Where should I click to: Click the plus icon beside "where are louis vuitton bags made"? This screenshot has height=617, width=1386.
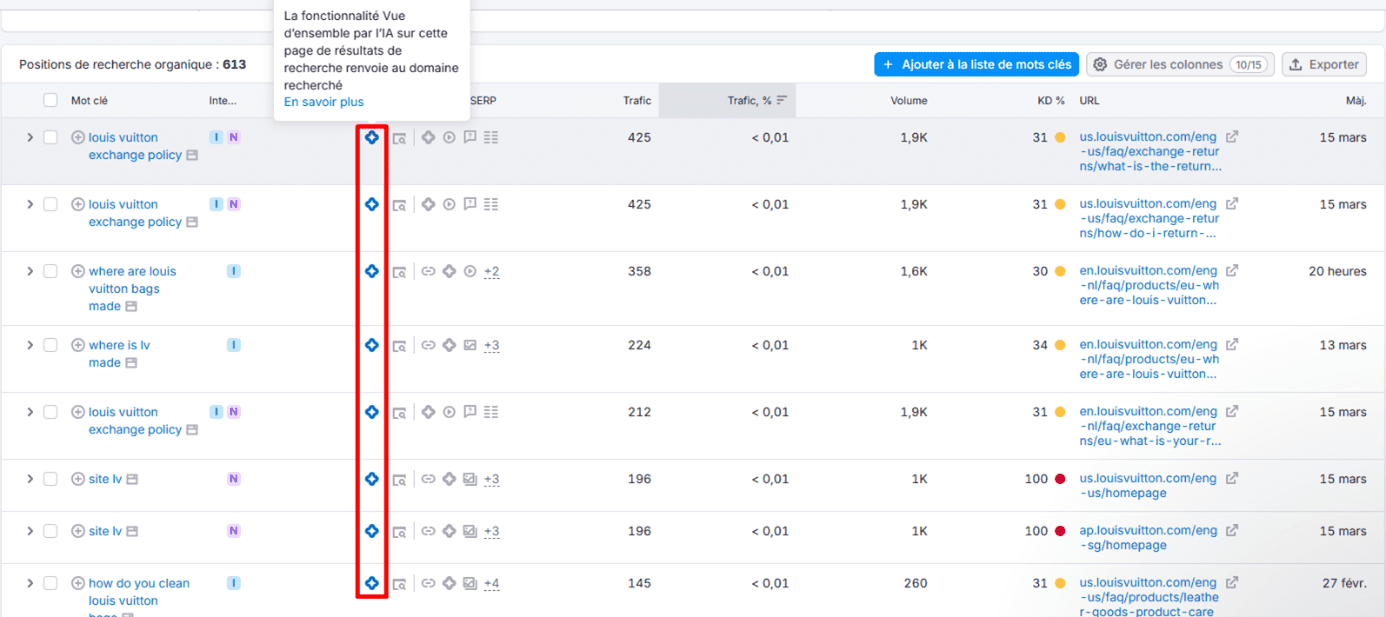point(78,271)
